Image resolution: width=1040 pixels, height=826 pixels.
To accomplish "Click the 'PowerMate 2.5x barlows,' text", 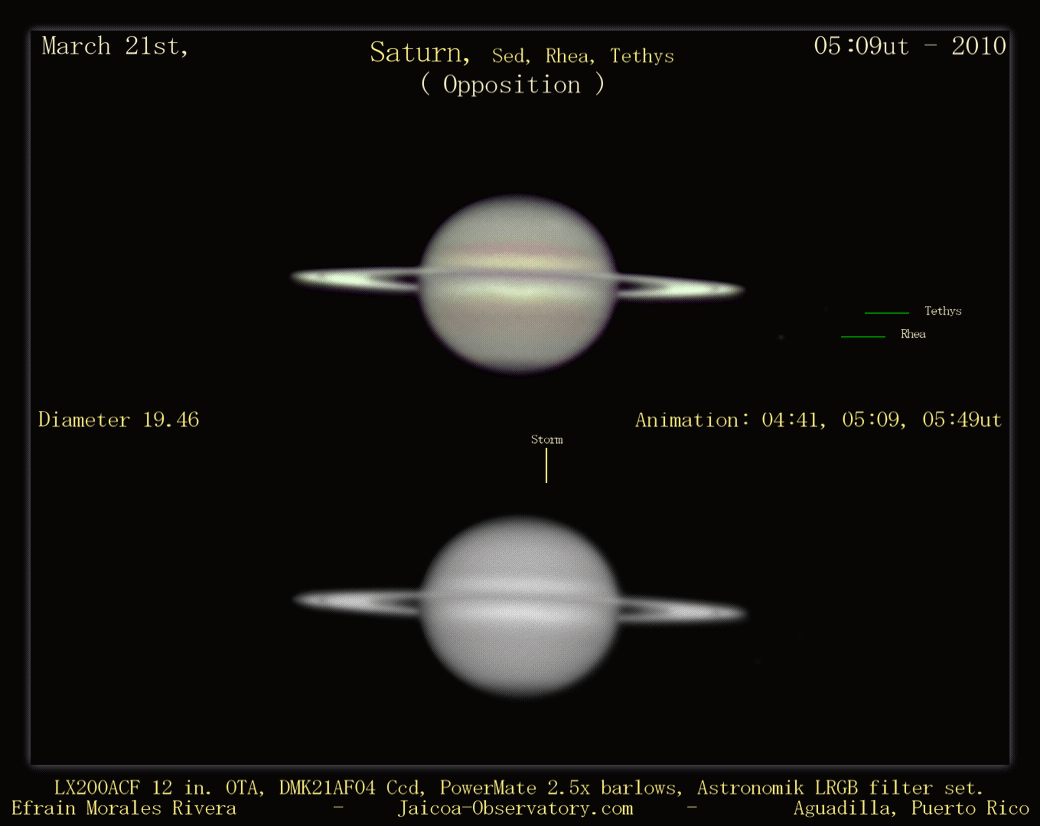I will click(x=561, y=788).
